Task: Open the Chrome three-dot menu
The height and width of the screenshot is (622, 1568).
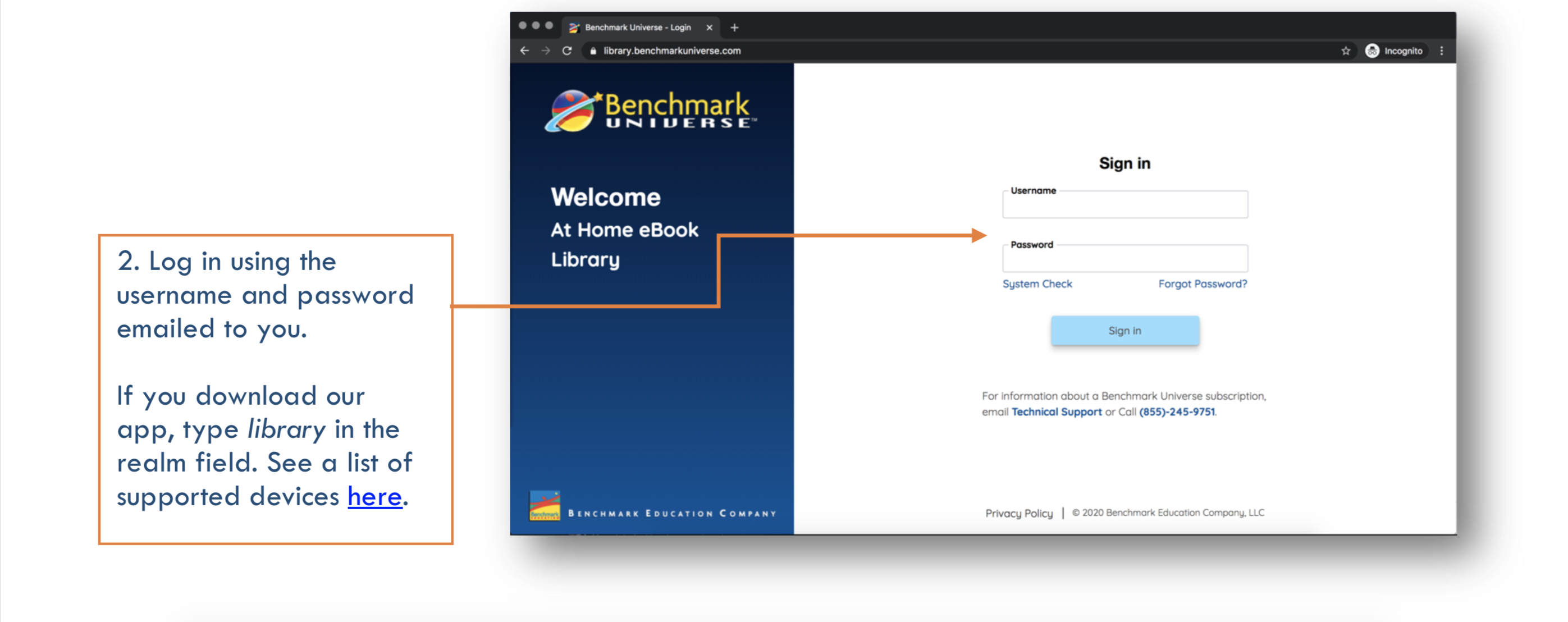Action: (1441, 51)
